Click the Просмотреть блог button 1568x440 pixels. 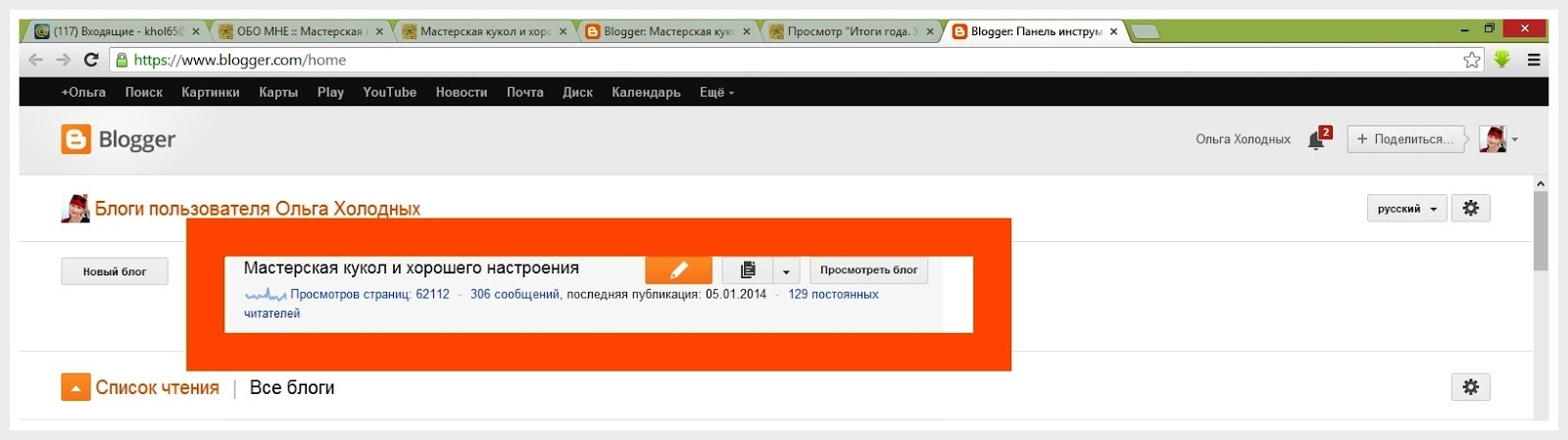869,269
